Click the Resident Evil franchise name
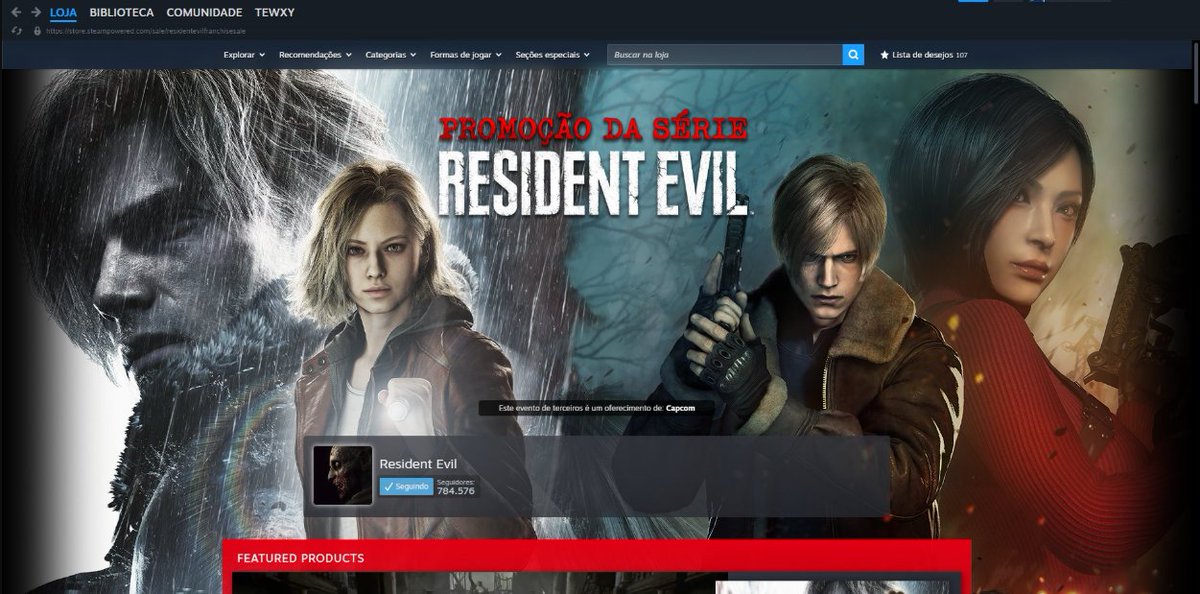 pos(418,464)
